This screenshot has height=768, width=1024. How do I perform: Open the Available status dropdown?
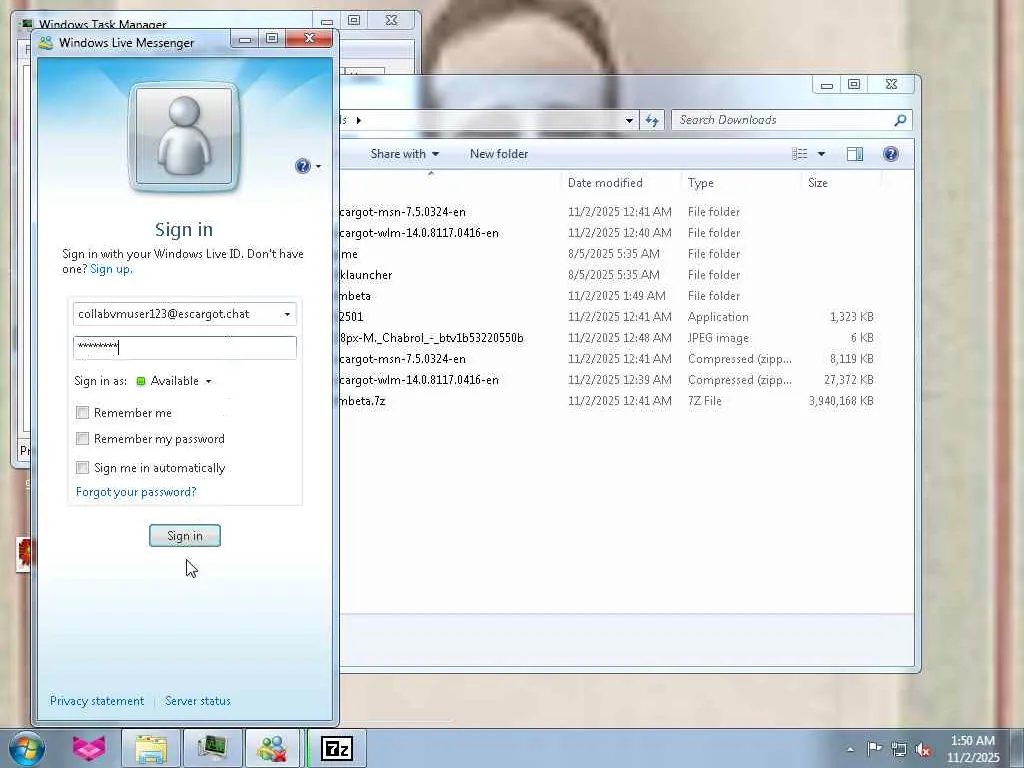pyautogui.click(x=174, y=381)
